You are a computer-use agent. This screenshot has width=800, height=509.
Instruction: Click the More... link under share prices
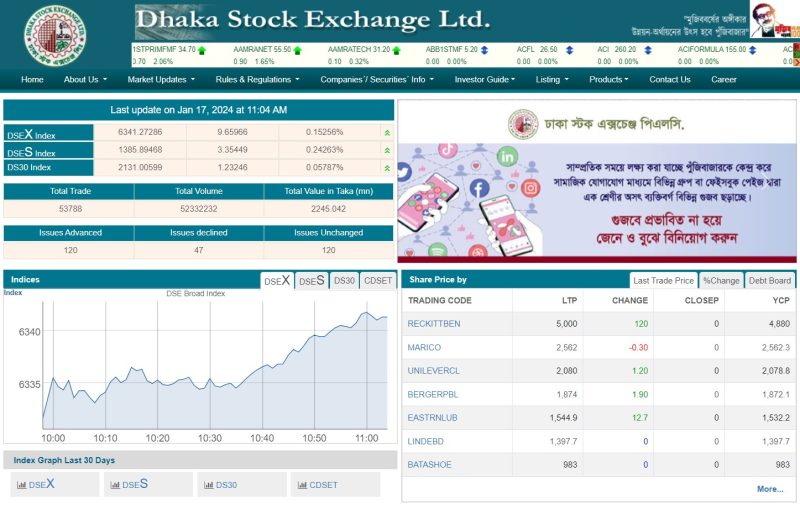770,489
